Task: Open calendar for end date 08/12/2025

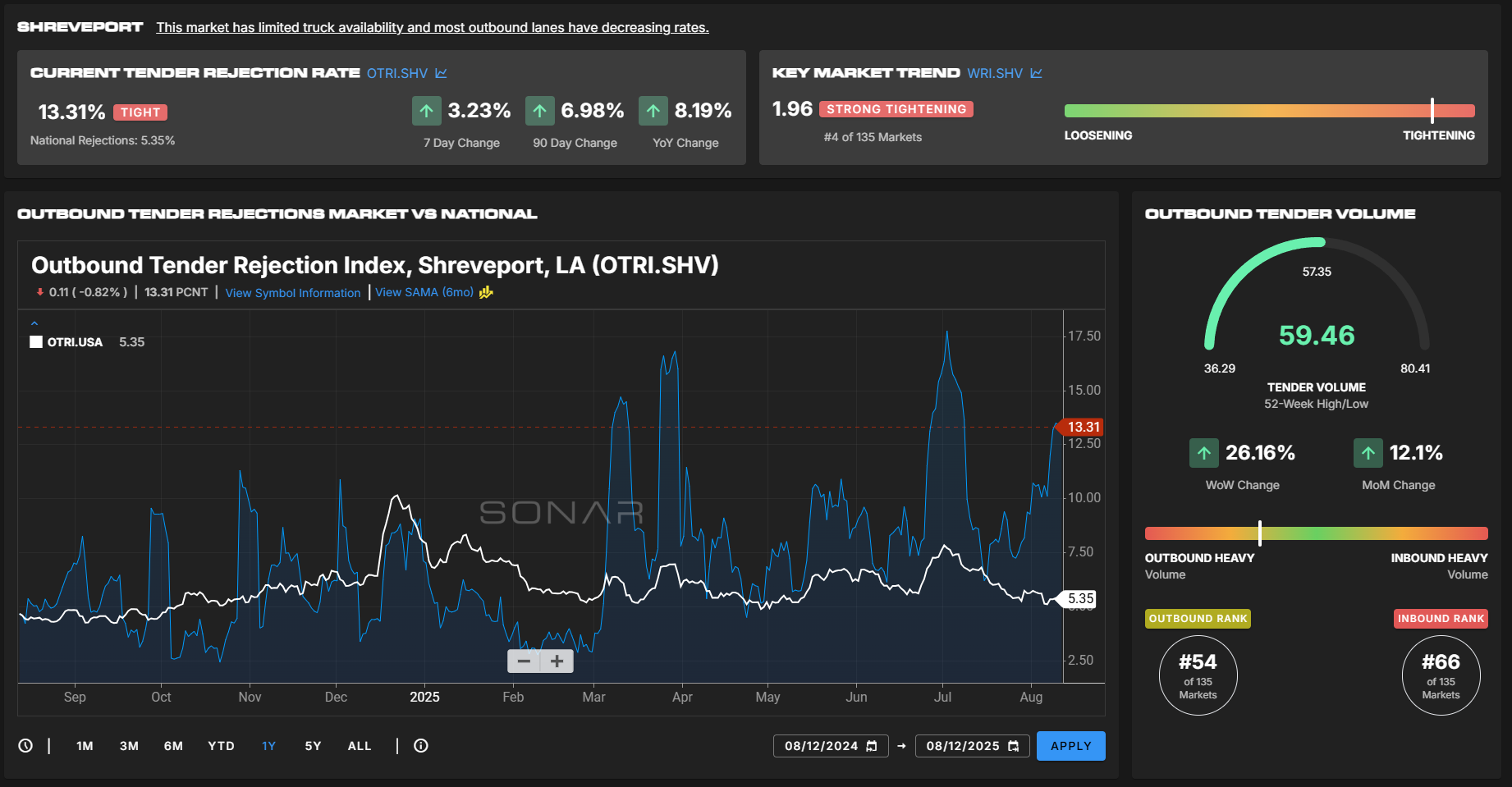Action: tap(1013, 746)
